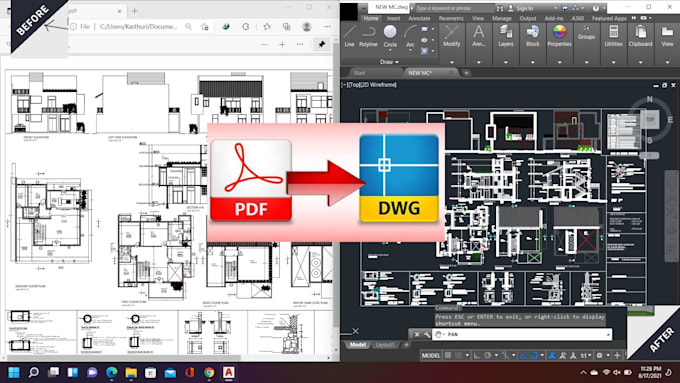Open a new Edge browser tab
The height and width of the screenshot is (383, 680).
[134, 11]
